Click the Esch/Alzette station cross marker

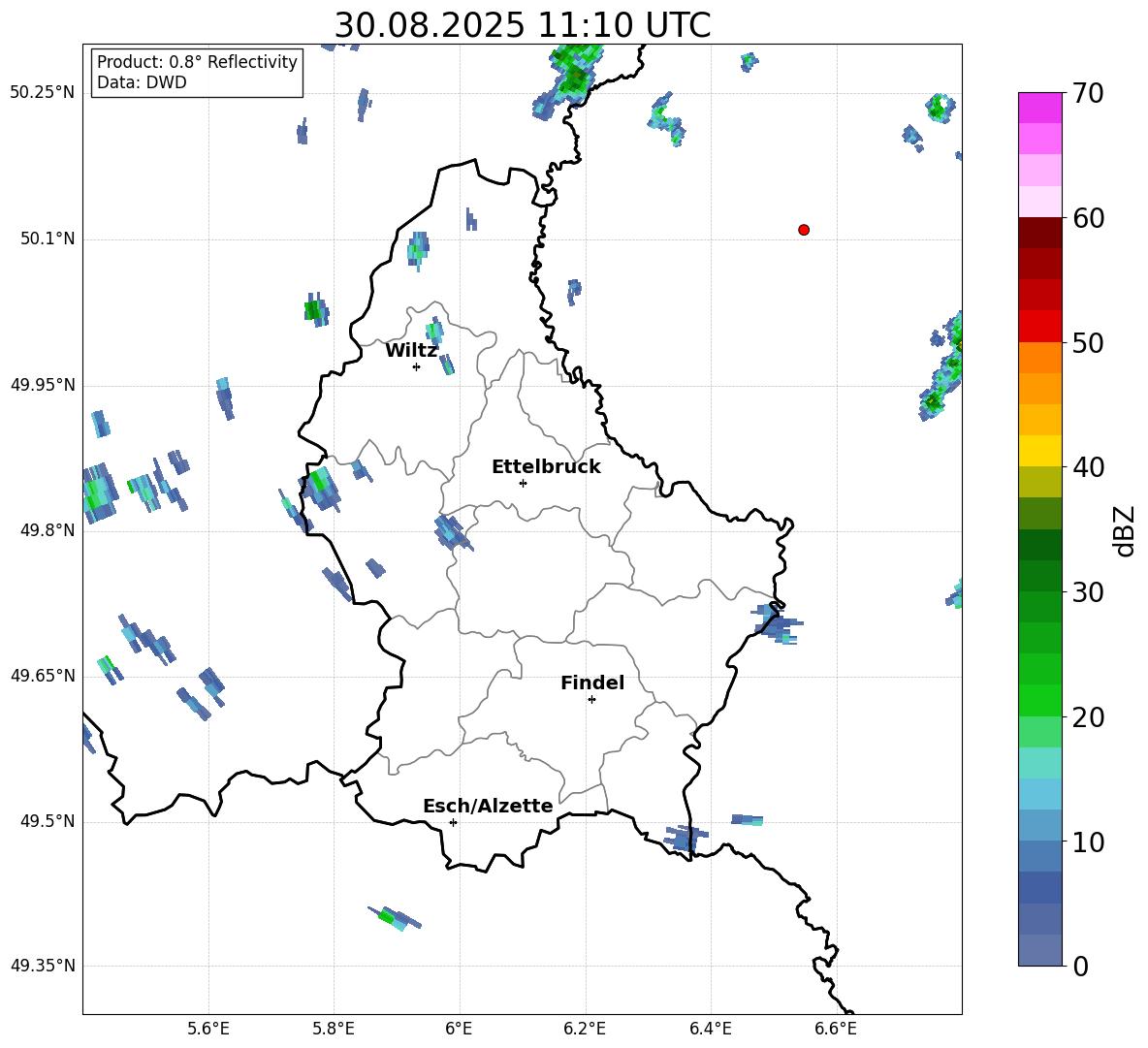453,822
